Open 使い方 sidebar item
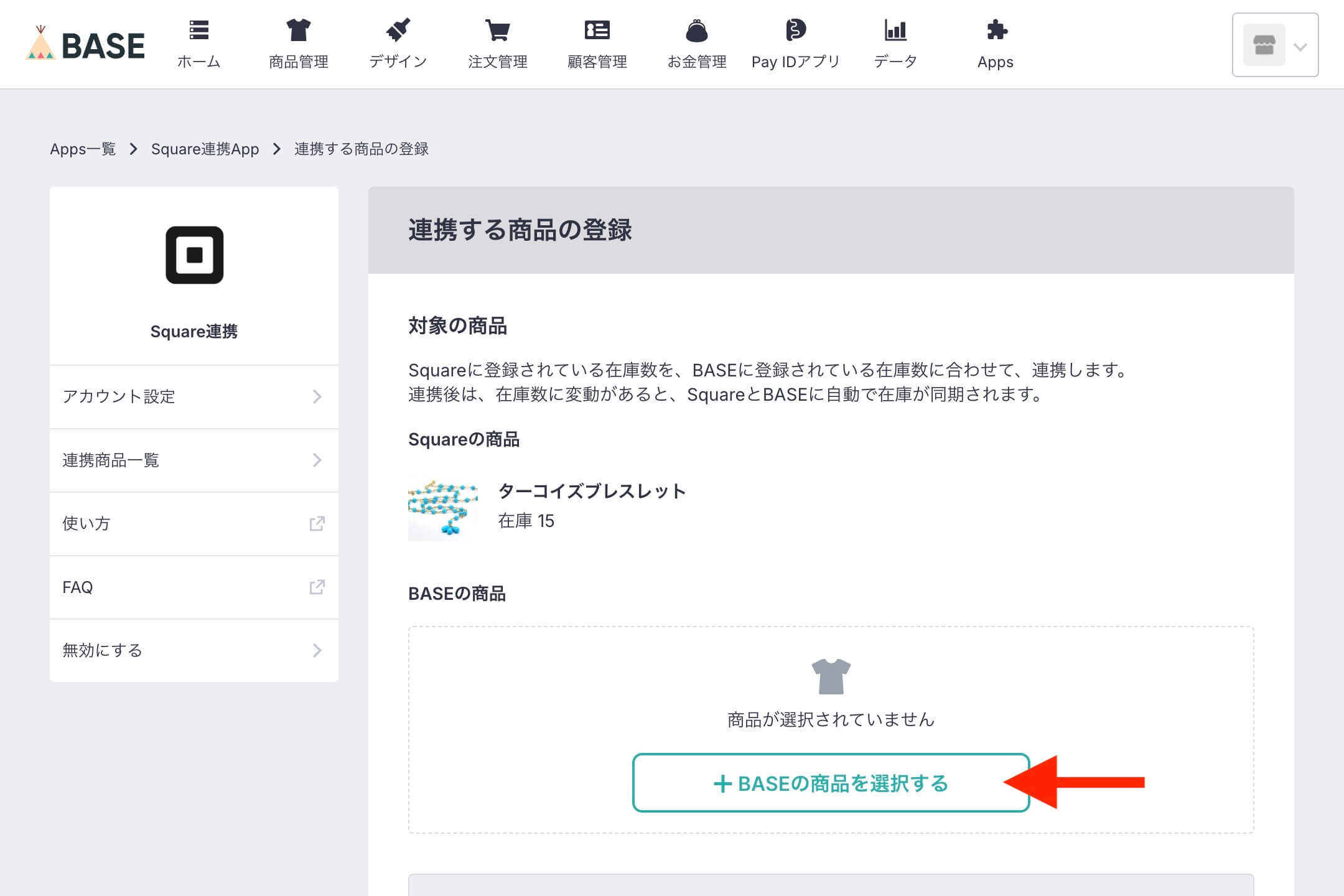Viewport: 1344px width, 896px height. (194, 523)
